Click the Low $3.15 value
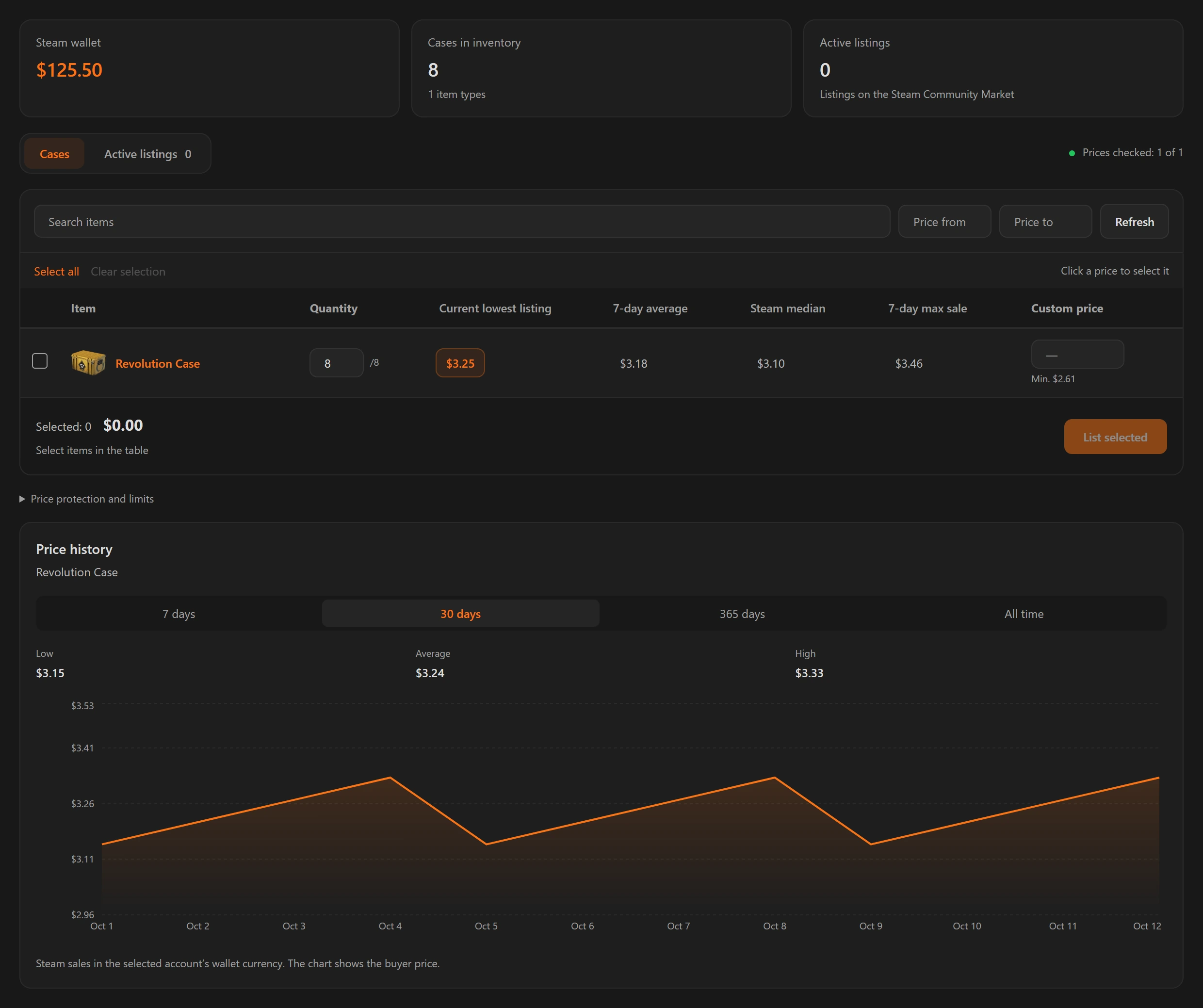The image size is (1203, 1008). 50,673
